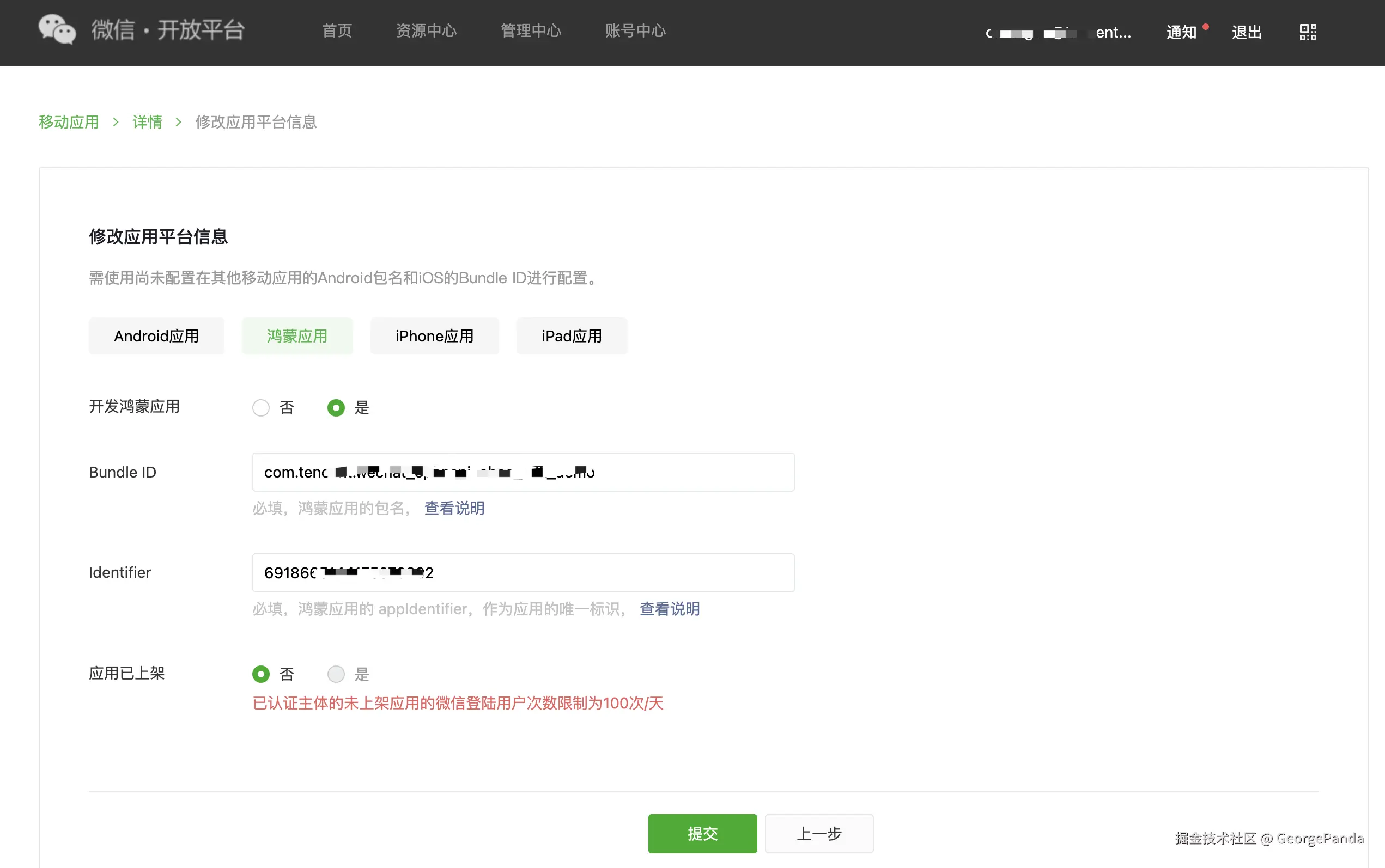Open 资源中心 menu in top navigation
This screenshot has height=868, width=1385.
point(426,31)
